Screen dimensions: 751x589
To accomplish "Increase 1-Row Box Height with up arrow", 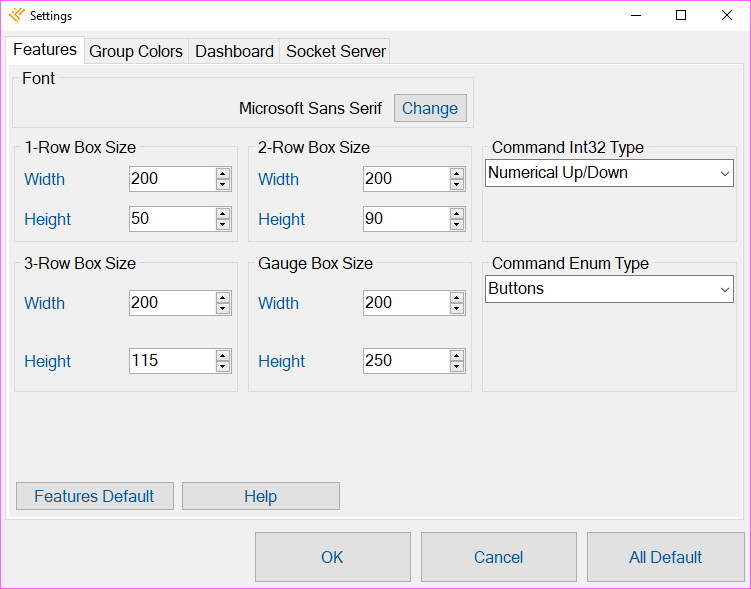I will click(223, 214).
